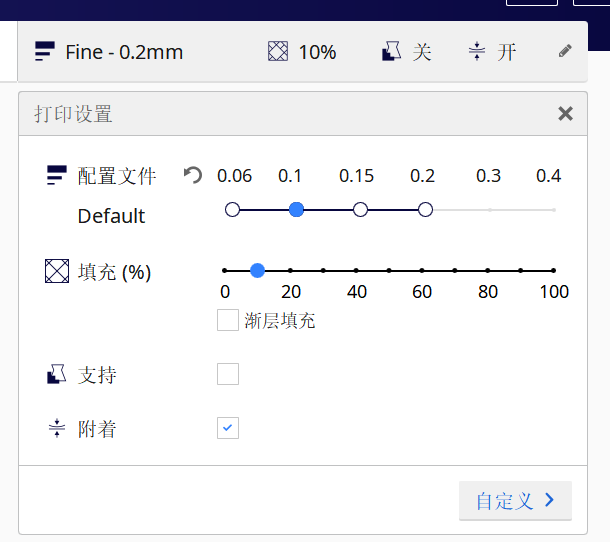The height and width of the screenshot is (542, 610).
Task: Set infill to 80 on slider
Action: (487, 270)
